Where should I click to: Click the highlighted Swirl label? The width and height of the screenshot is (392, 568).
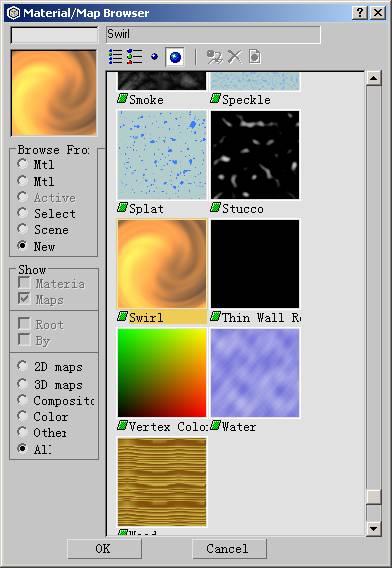pos(146,318)
